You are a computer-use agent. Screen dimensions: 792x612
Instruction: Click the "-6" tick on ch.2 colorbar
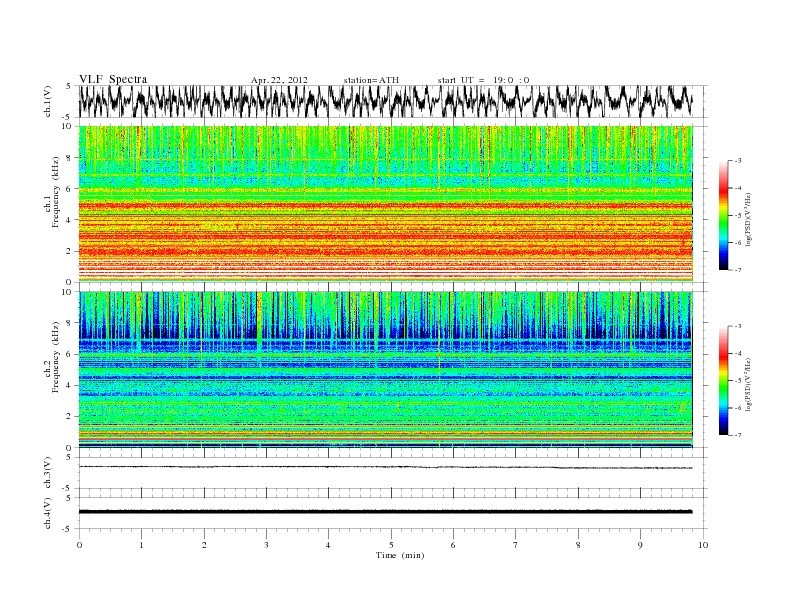coord(738,408)
